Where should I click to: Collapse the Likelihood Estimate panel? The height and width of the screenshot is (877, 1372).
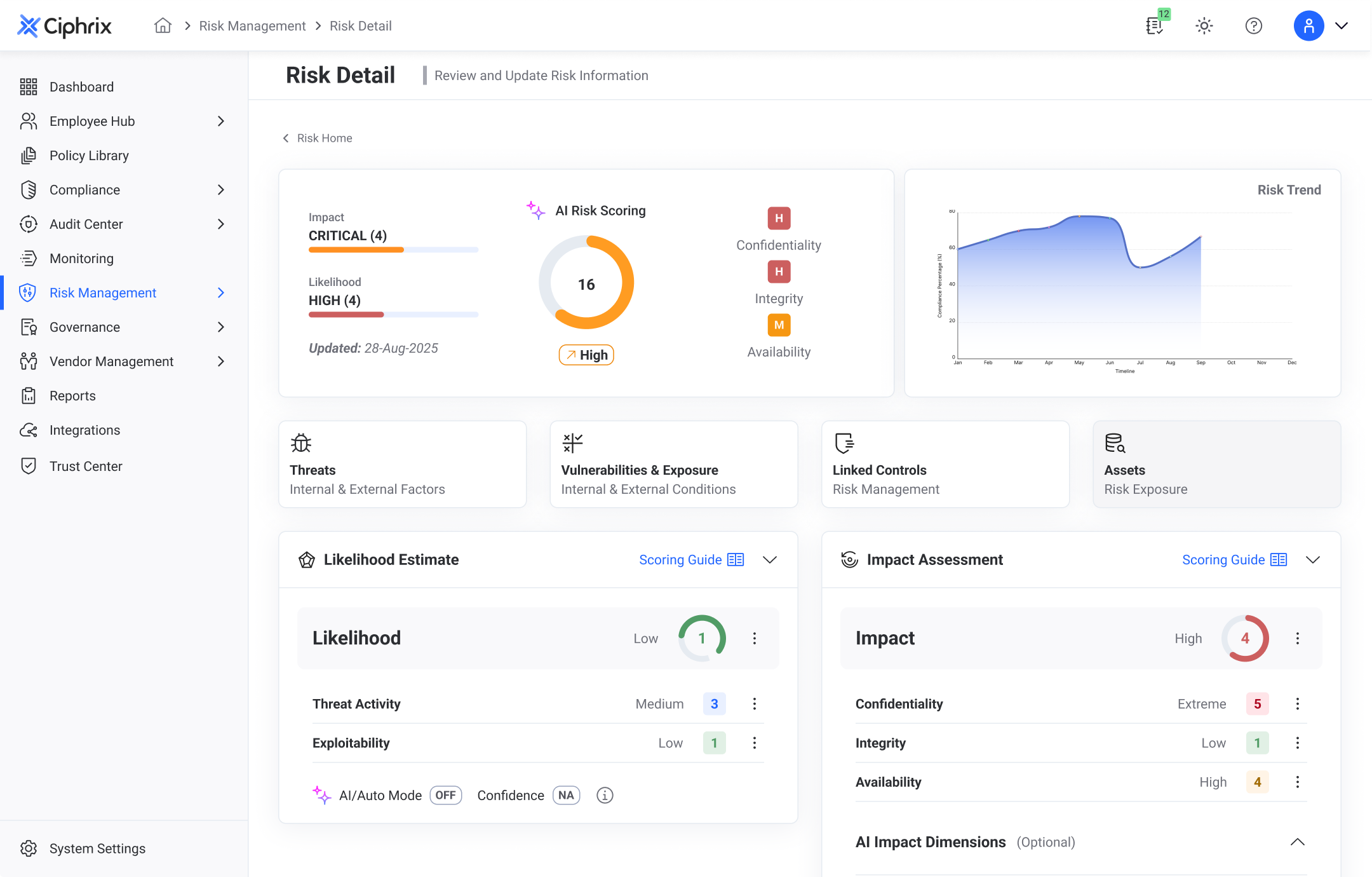(769, 559)
